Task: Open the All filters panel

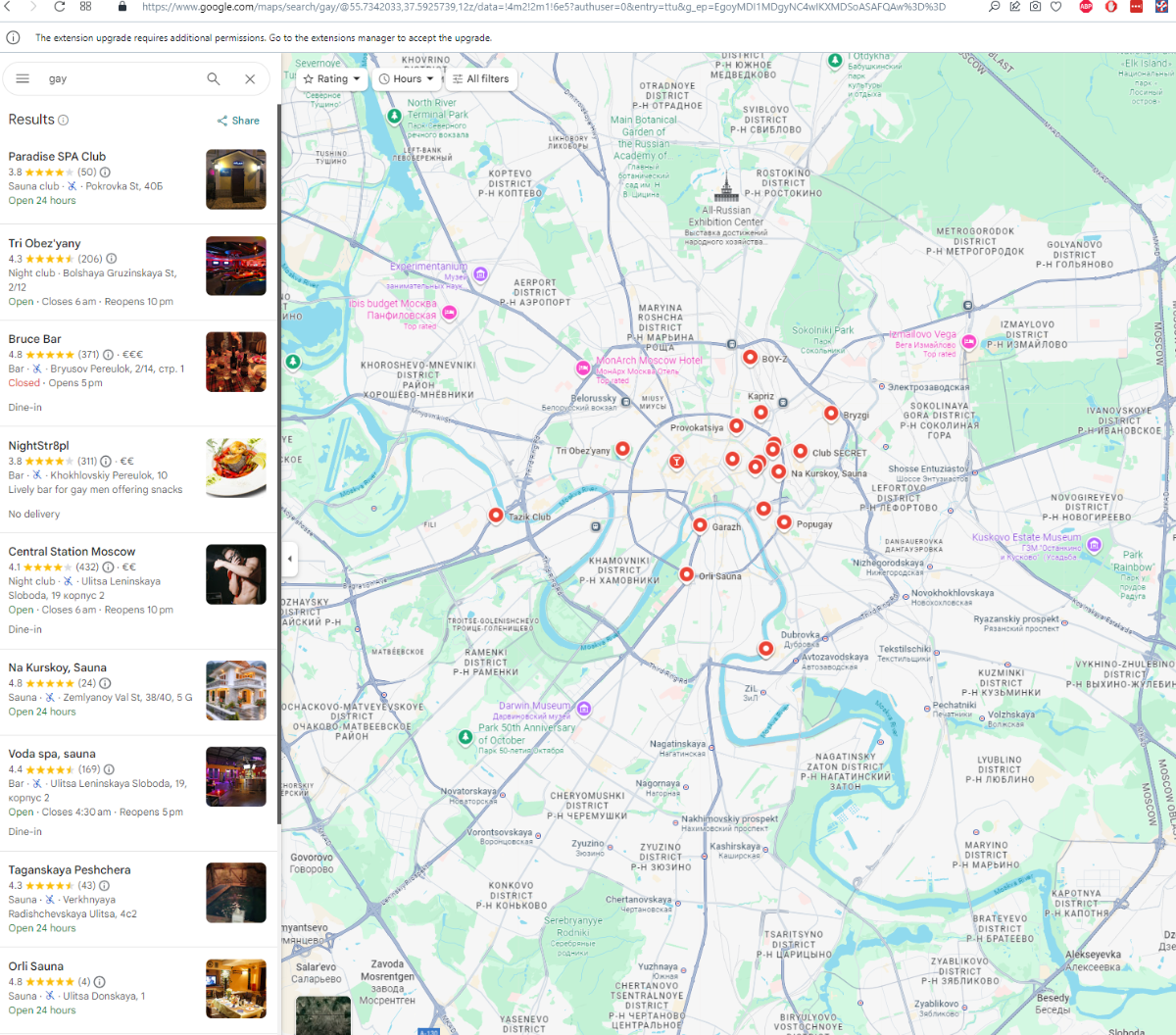Action: (x=480, y=79)
